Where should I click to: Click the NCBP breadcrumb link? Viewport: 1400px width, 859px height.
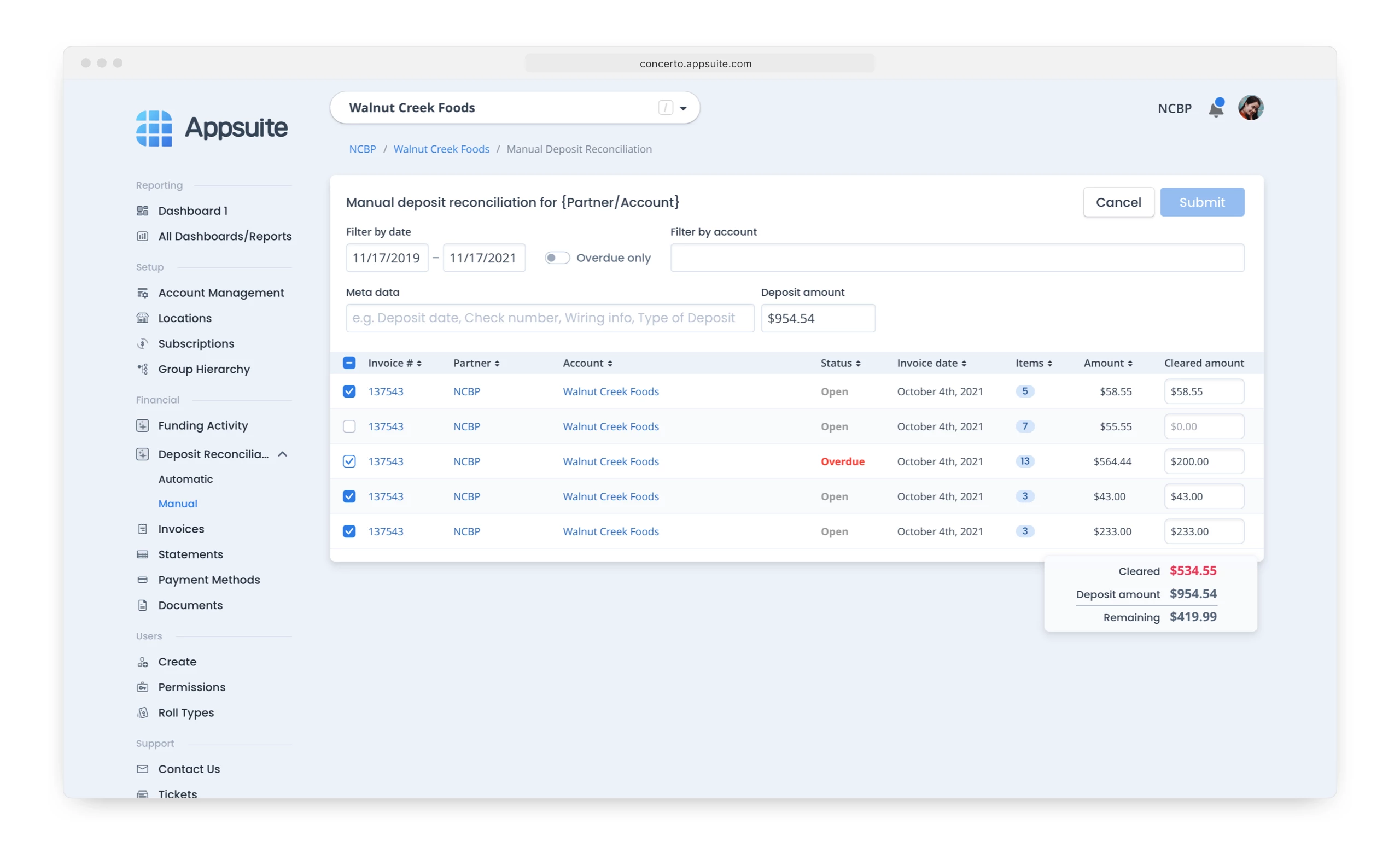[x=363, y=149]
